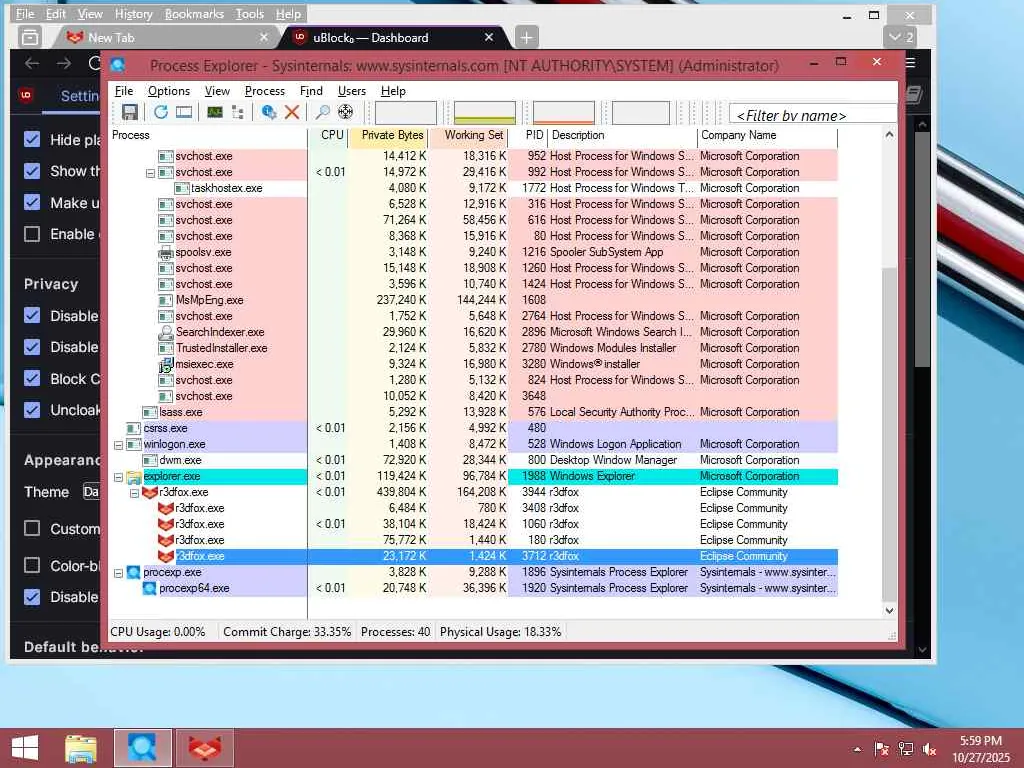Image resolution: width=1024 pixels, height=768 pixels.
Task: Open Process Explorer's Users menu
Action: point(351,91)
